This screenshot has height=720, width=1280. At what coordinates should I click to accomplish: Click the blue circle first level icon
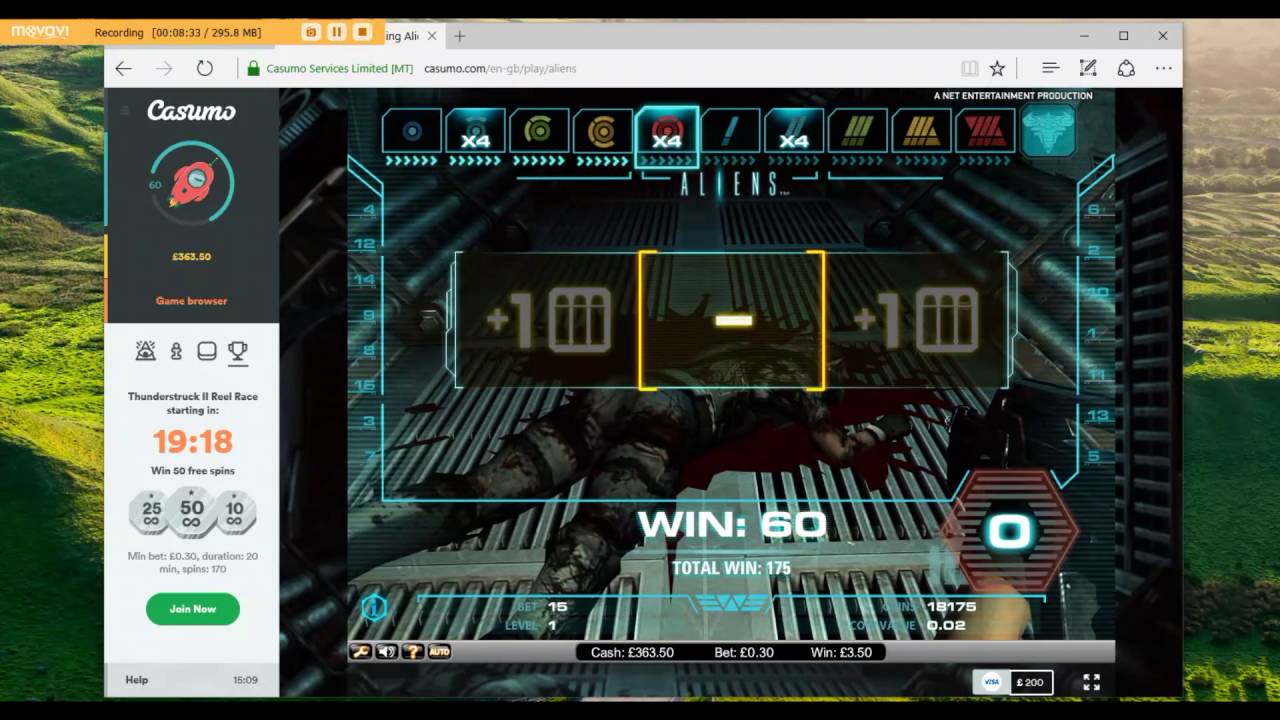411,131
